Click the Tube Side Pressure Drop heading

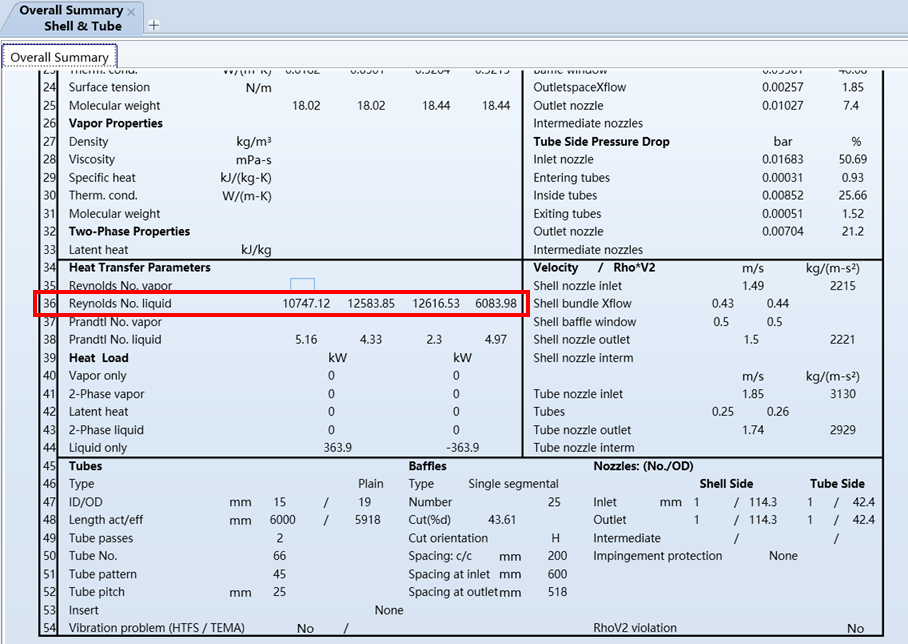(601, 142)
